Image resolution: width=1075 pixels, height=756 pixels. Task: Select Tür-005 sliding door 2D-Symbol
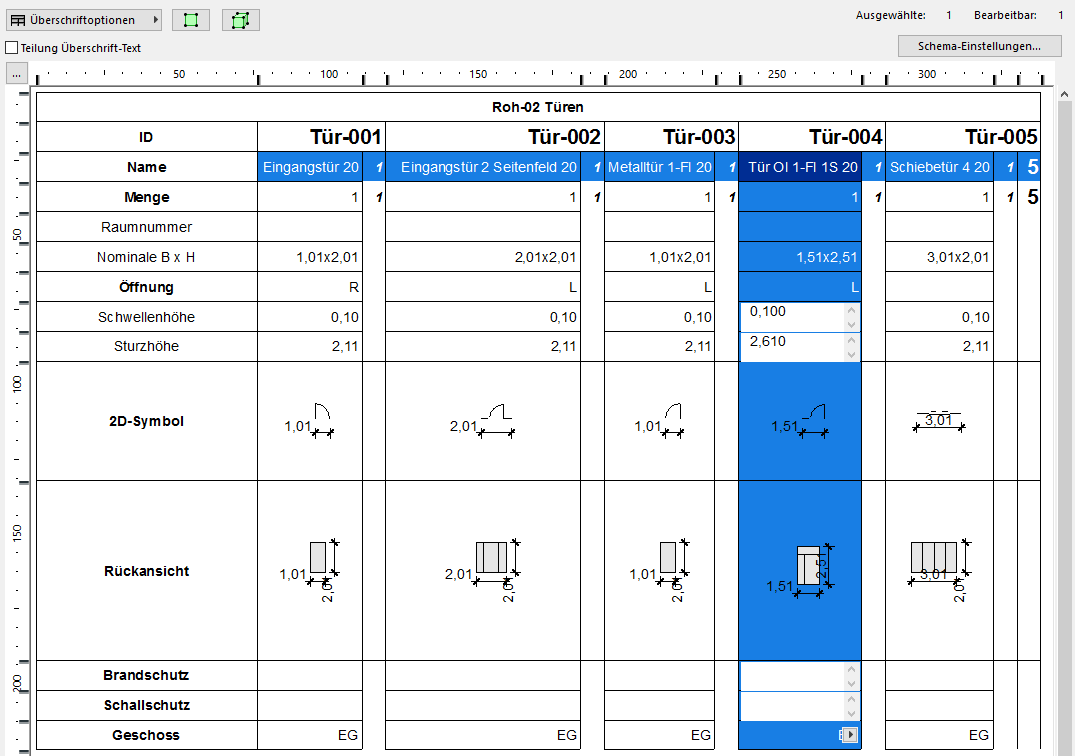[x=939, y=421]
